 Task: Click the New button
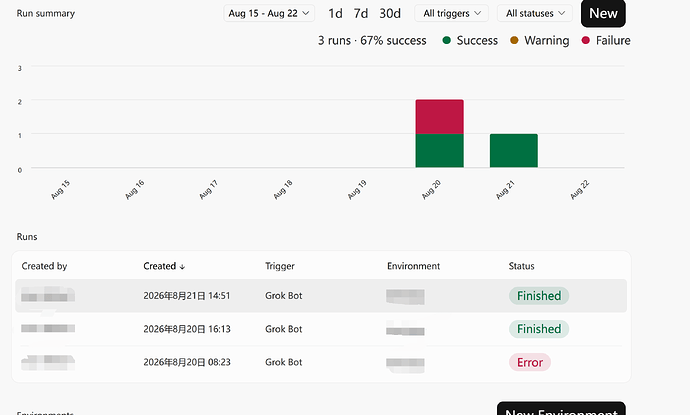pos(603,13)
